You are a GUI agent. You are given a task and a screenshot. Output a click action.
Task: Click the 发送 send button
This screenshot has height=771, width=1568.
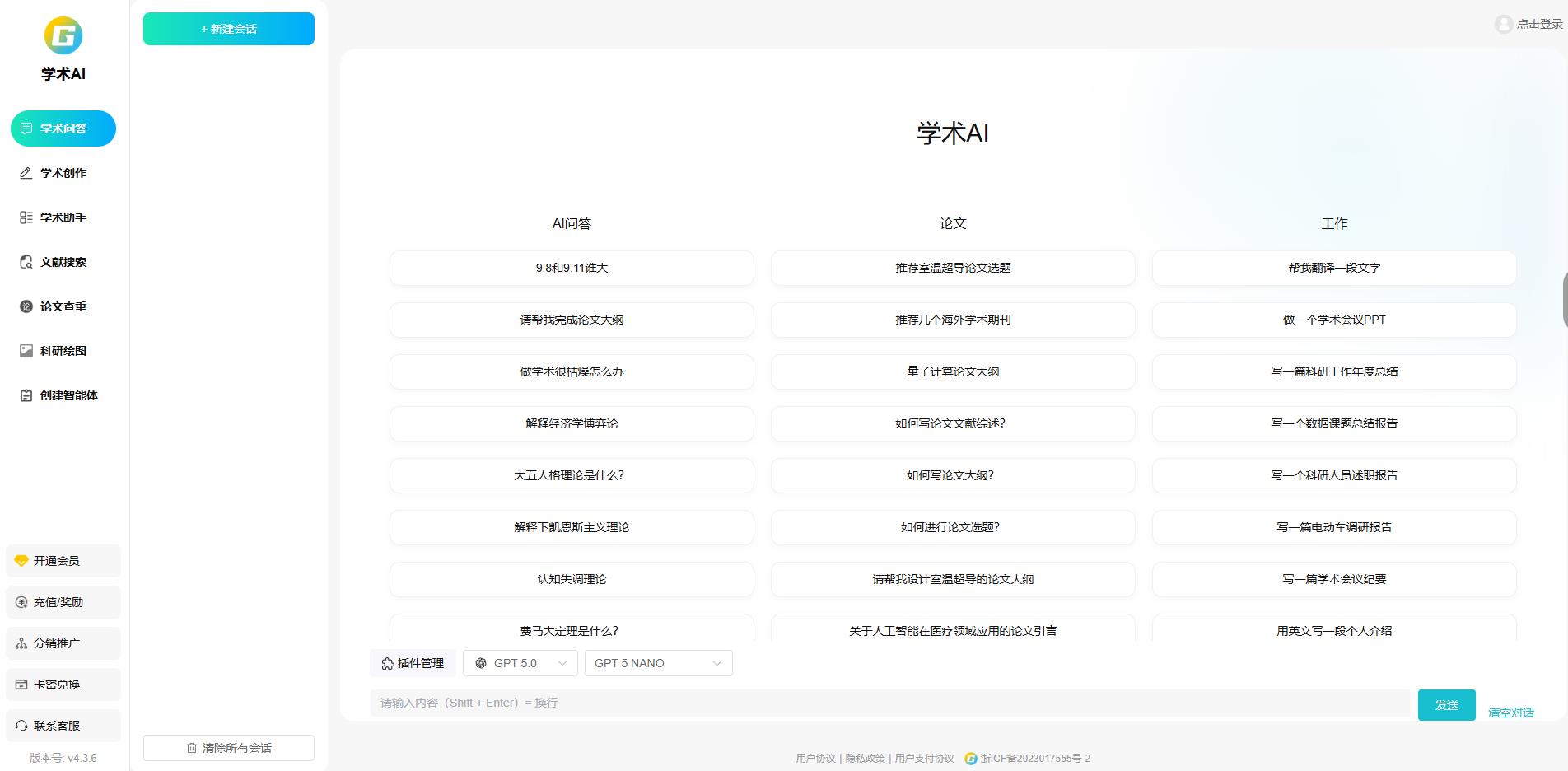pyautogui.click(x=1446, y=705)
